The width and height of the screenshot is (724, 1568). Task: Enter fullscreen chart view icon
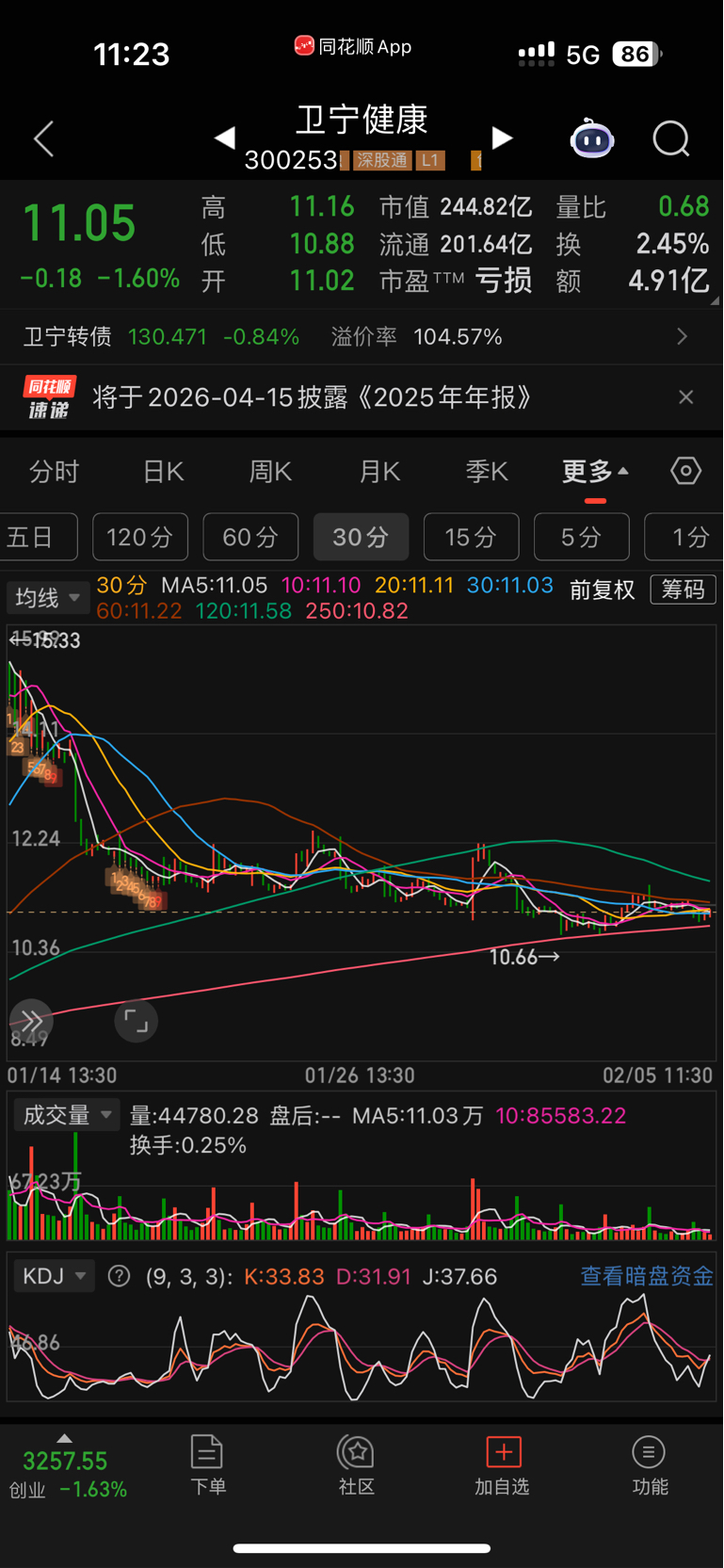point(137,1021)
